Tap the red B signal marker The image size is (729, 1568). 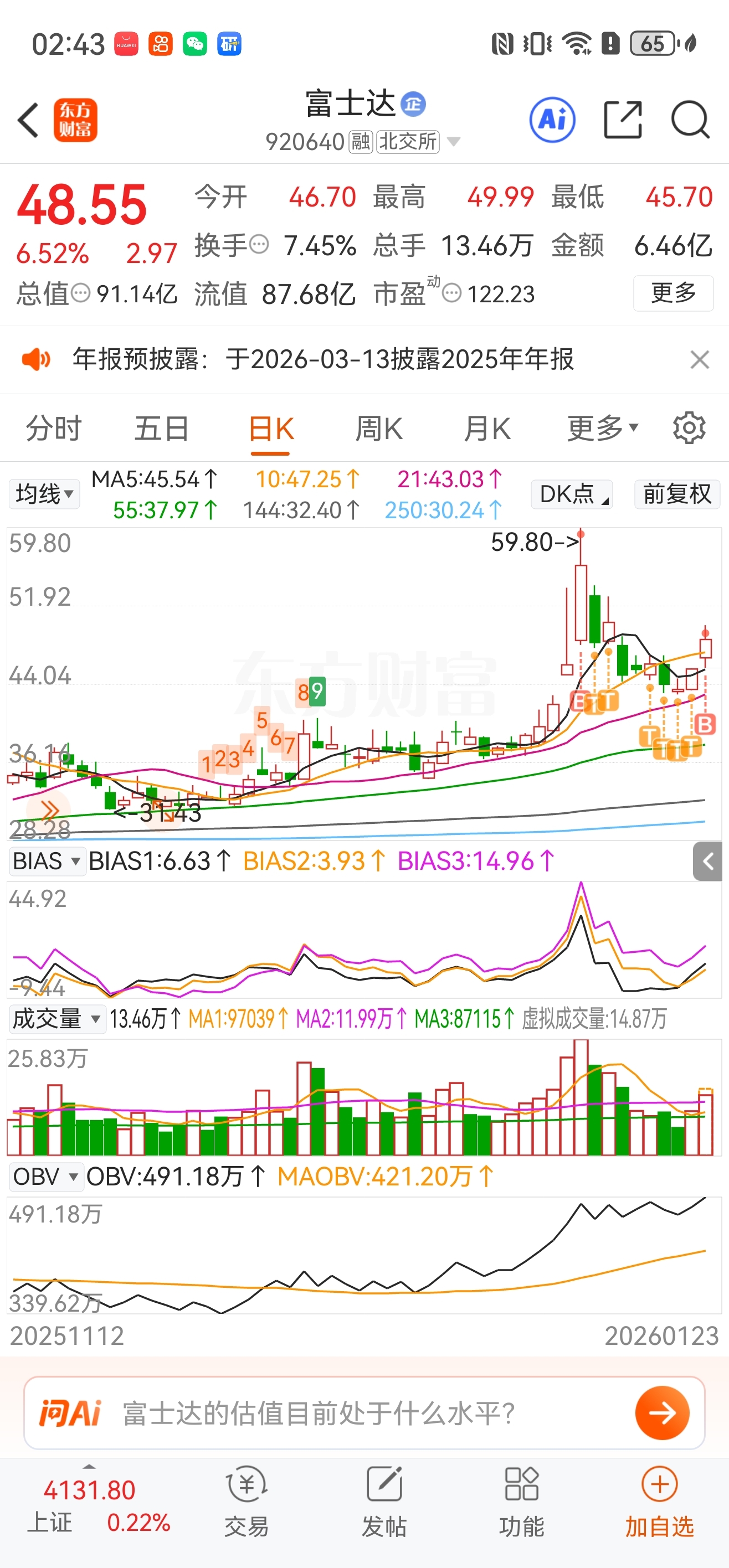(705, 724)
